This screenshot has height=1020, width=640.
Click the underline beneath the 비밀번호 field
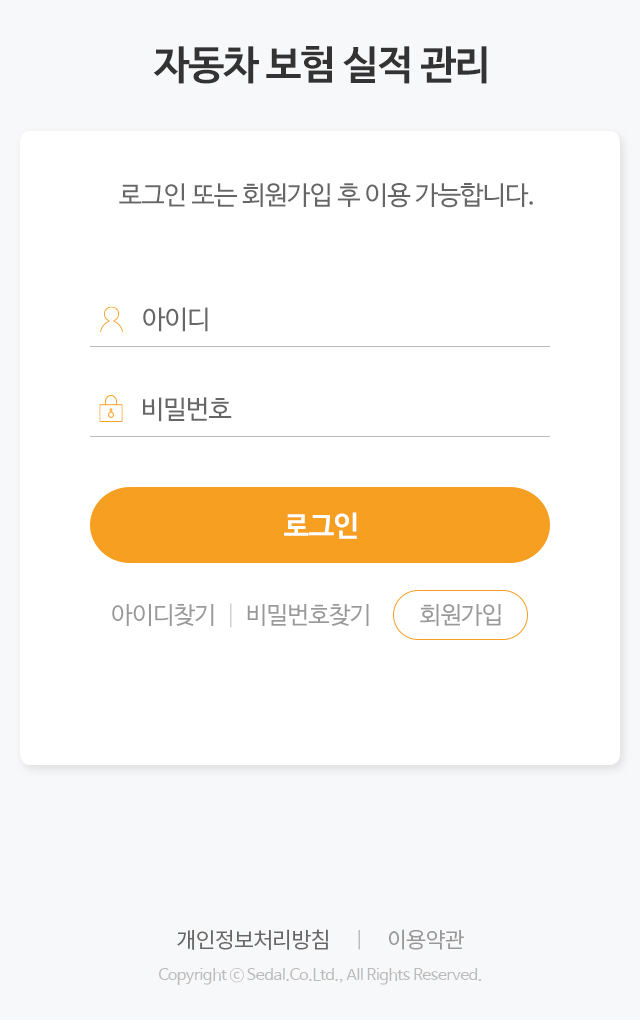click(x=320, y=436)
